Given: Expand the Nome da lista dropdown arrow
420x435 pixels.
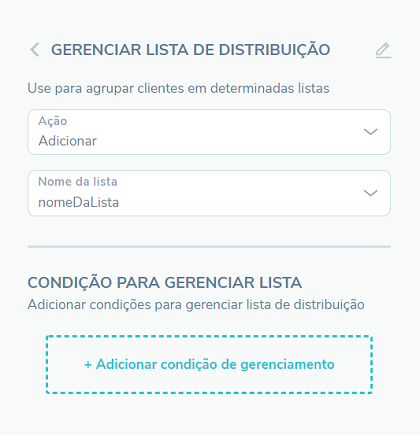Looking at the screenshot, I should click(370, 193).
